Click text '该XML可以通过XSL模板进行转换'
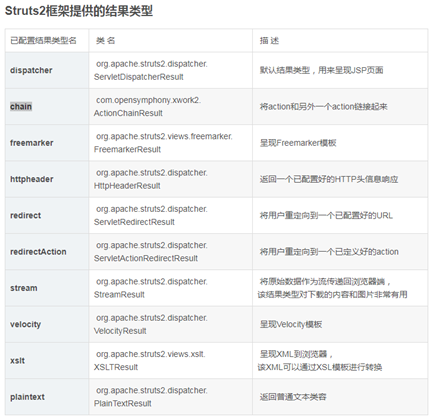Image resolution: width=433 pixels, height=420 pixels. pos(320,368)
